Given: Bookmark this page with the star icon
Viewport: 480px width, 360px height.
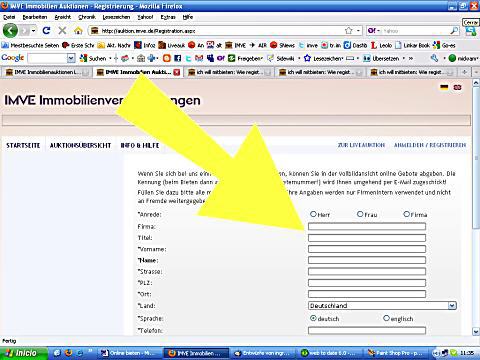Looking at the screenshot, I should tap(349, 31).
